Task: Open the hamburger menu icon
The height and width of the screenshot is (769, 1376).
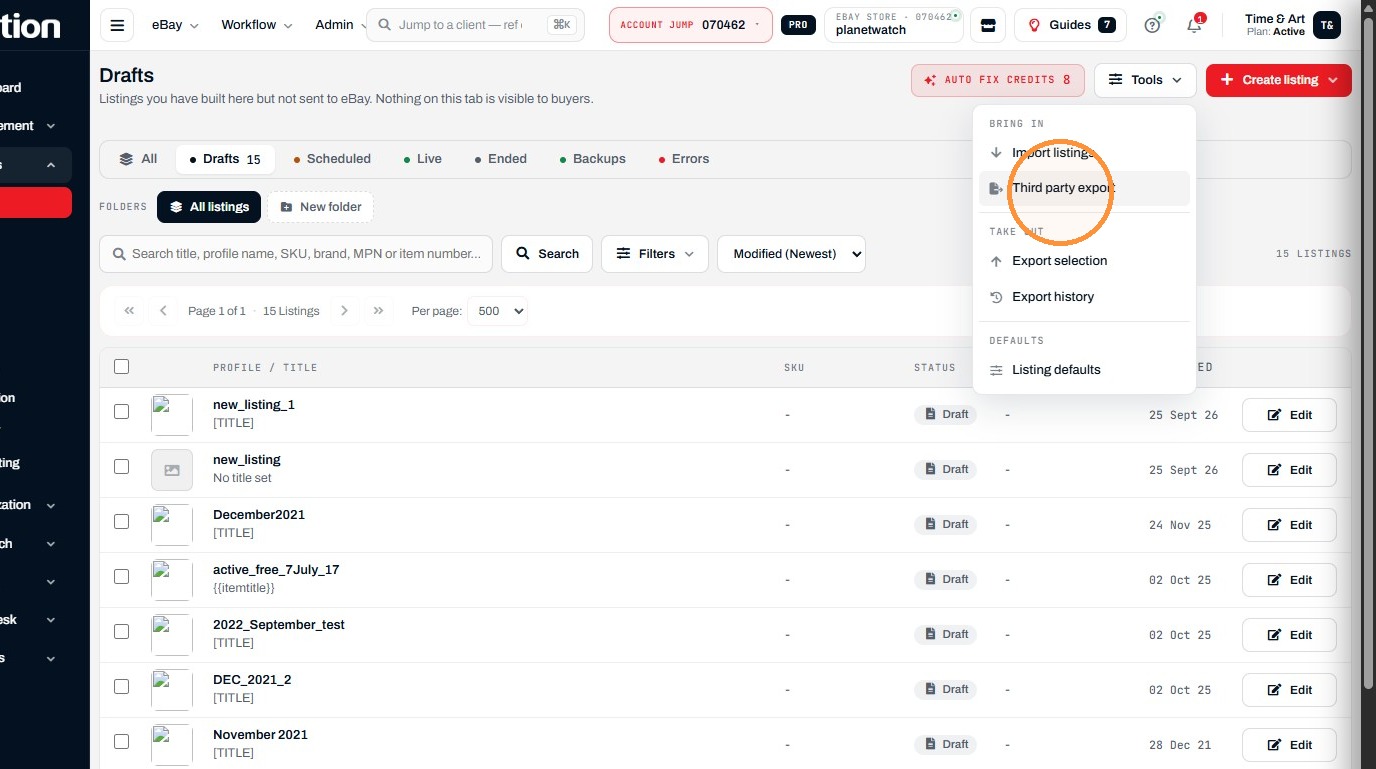Action: click(117, 25)
